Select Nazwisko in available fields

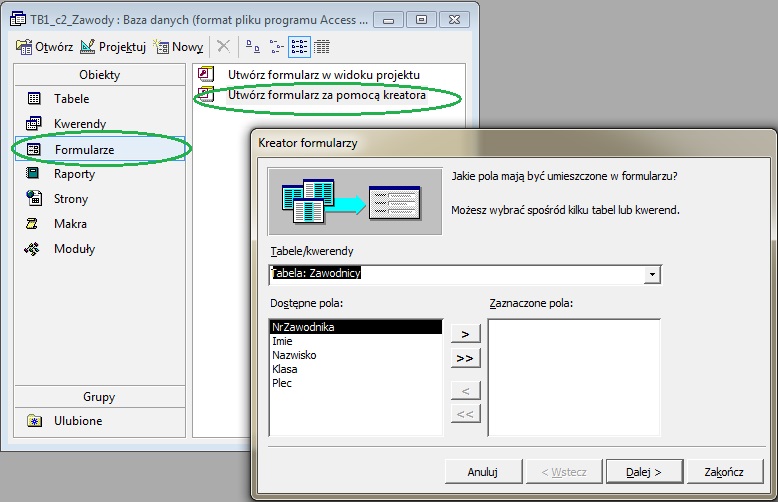(x=356, y=355)
